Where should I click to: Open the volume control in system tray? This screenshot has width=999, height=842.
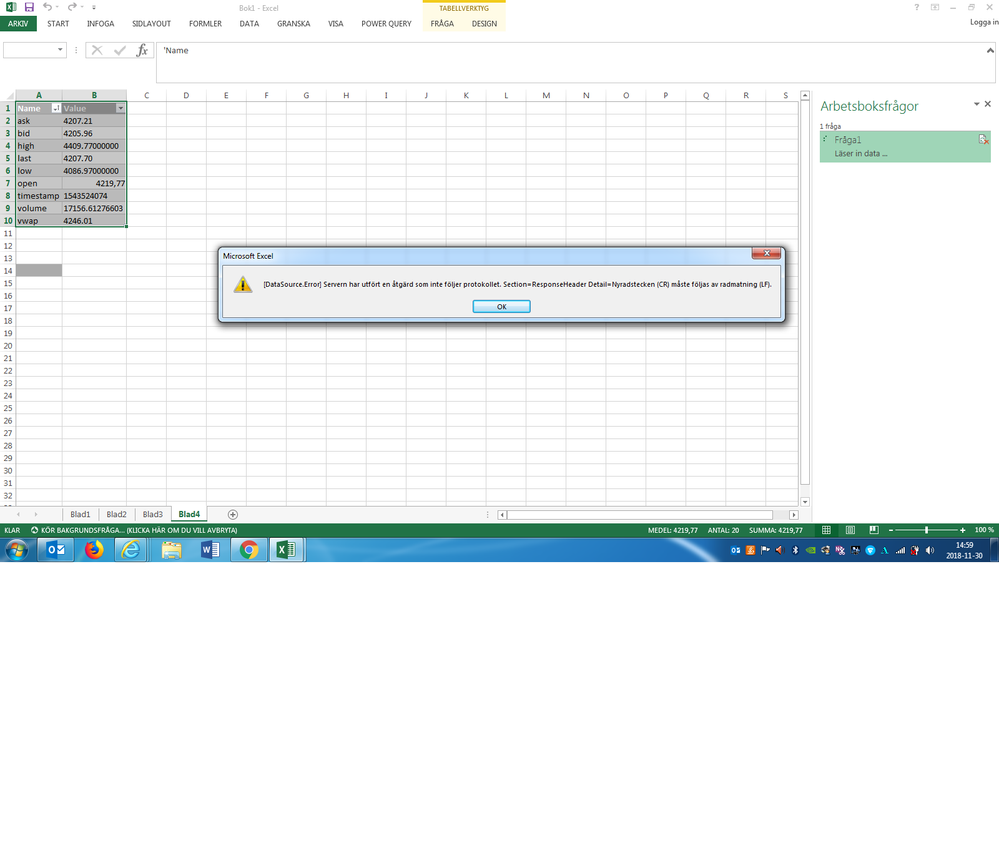pyautogui.click(x=929, y=549)
